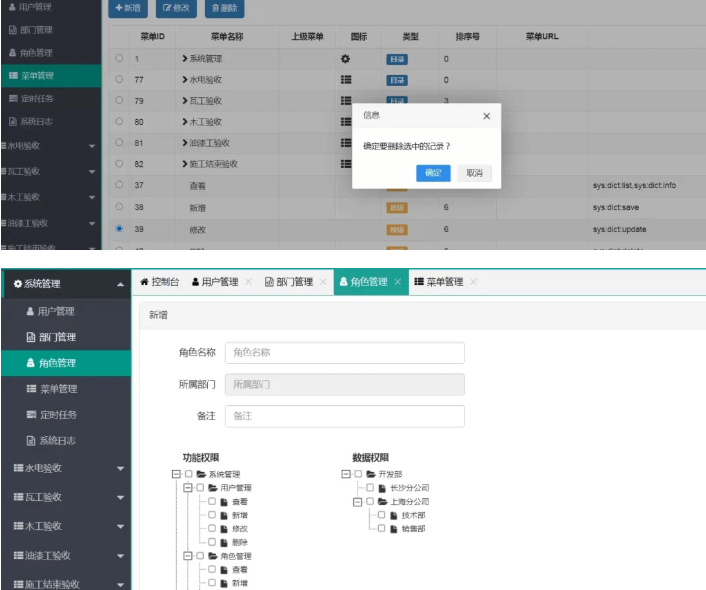This screenshot has width=706, height=590.
Task: Close the 角色管理 tab
Action: coord(398,282)
